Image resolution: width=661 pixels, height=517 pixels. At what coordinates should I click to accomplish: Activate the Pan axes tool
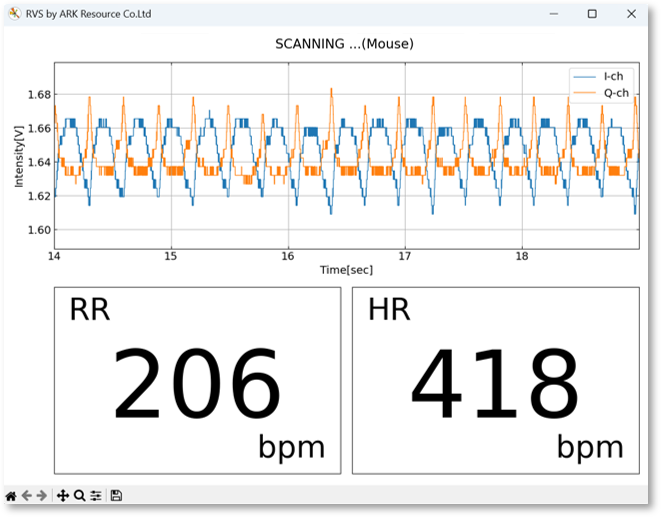[x=63, y=496]
